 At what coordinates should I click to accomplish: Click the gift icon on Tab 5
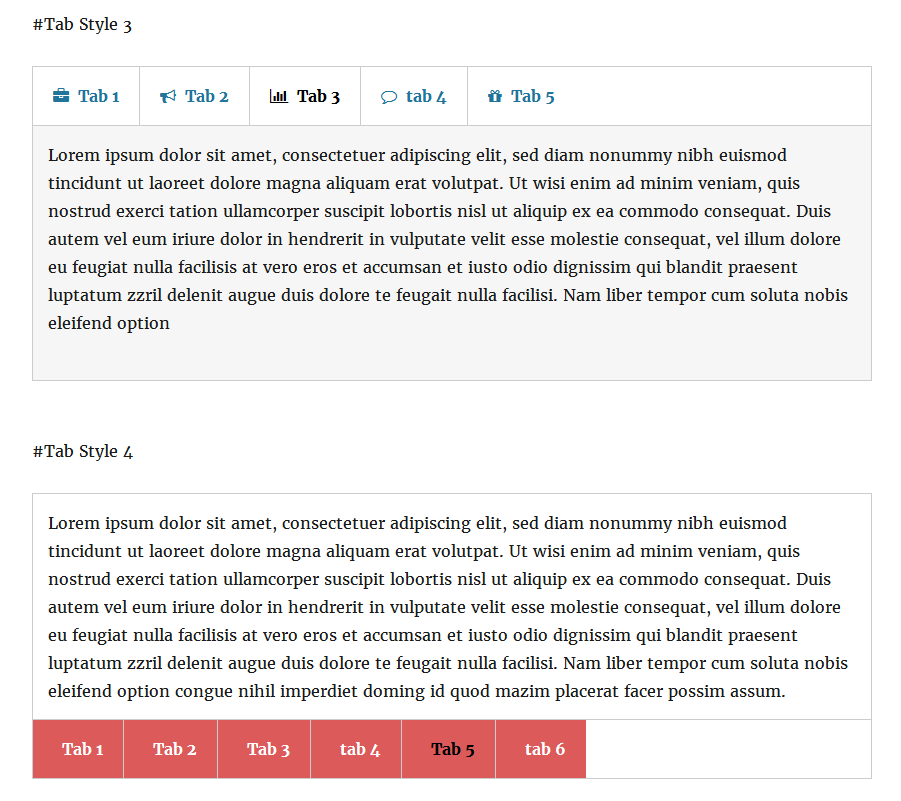pyautogui.click(x=495, y=96)
